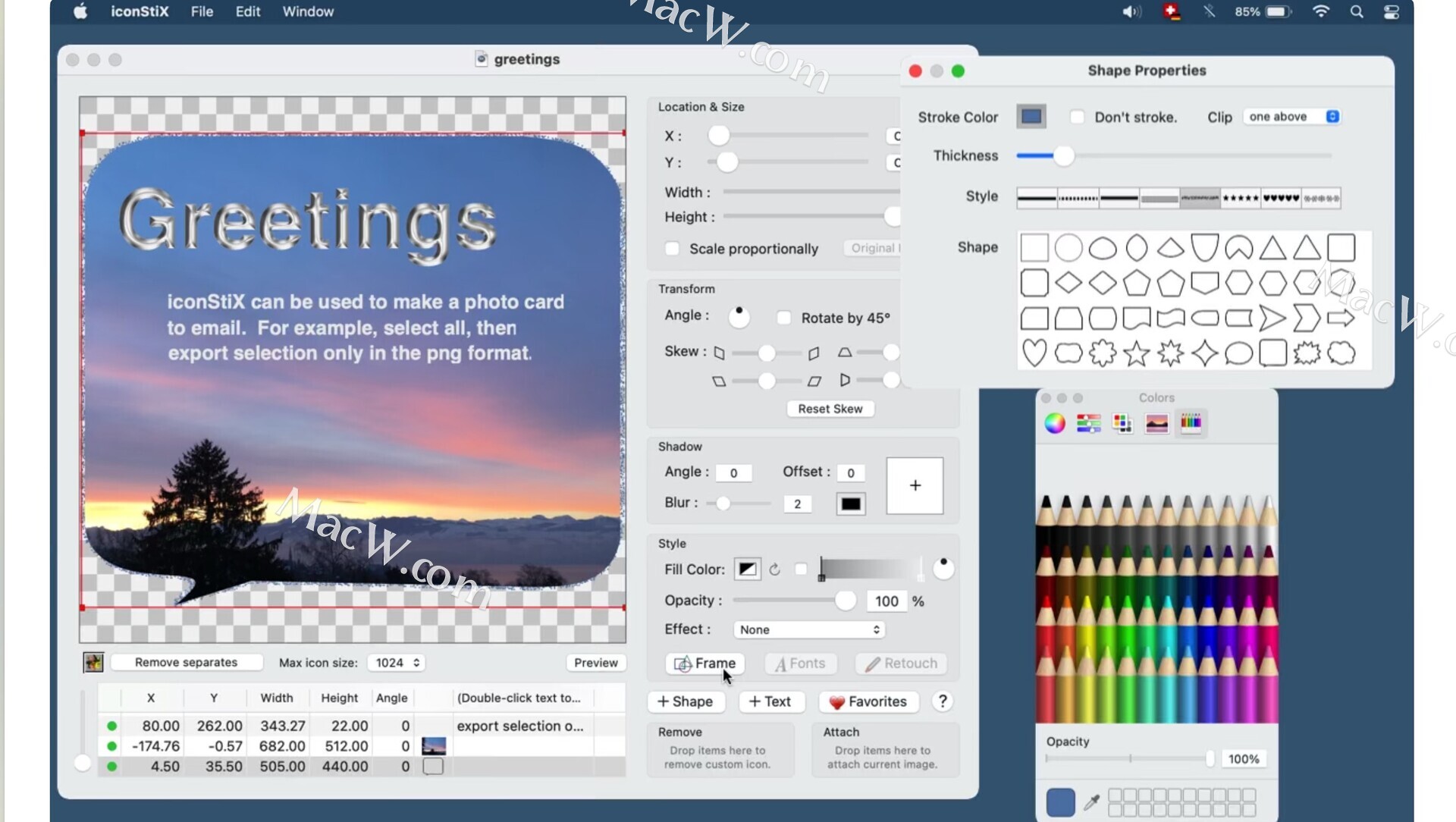Click the Thickness slider knob

(1064, 155)
